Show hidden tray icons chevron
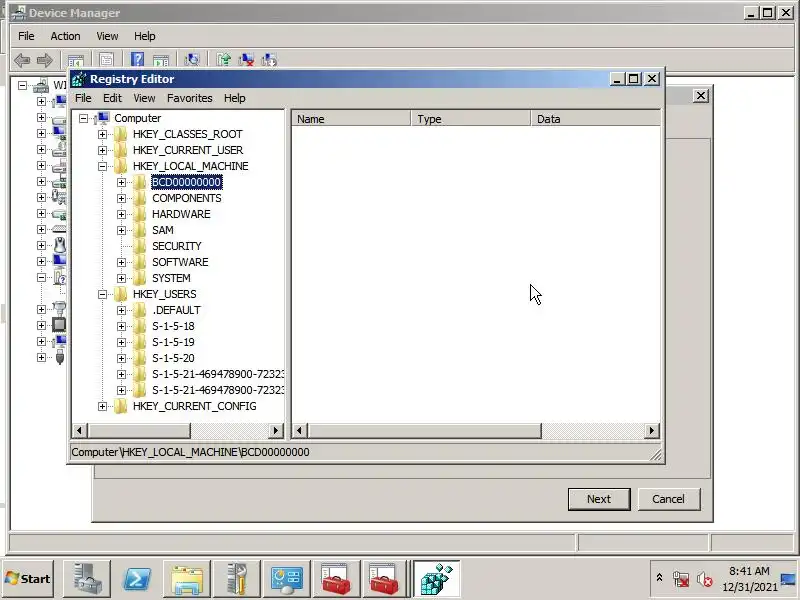This screenshot has height=600, width=800. (659, 578)
